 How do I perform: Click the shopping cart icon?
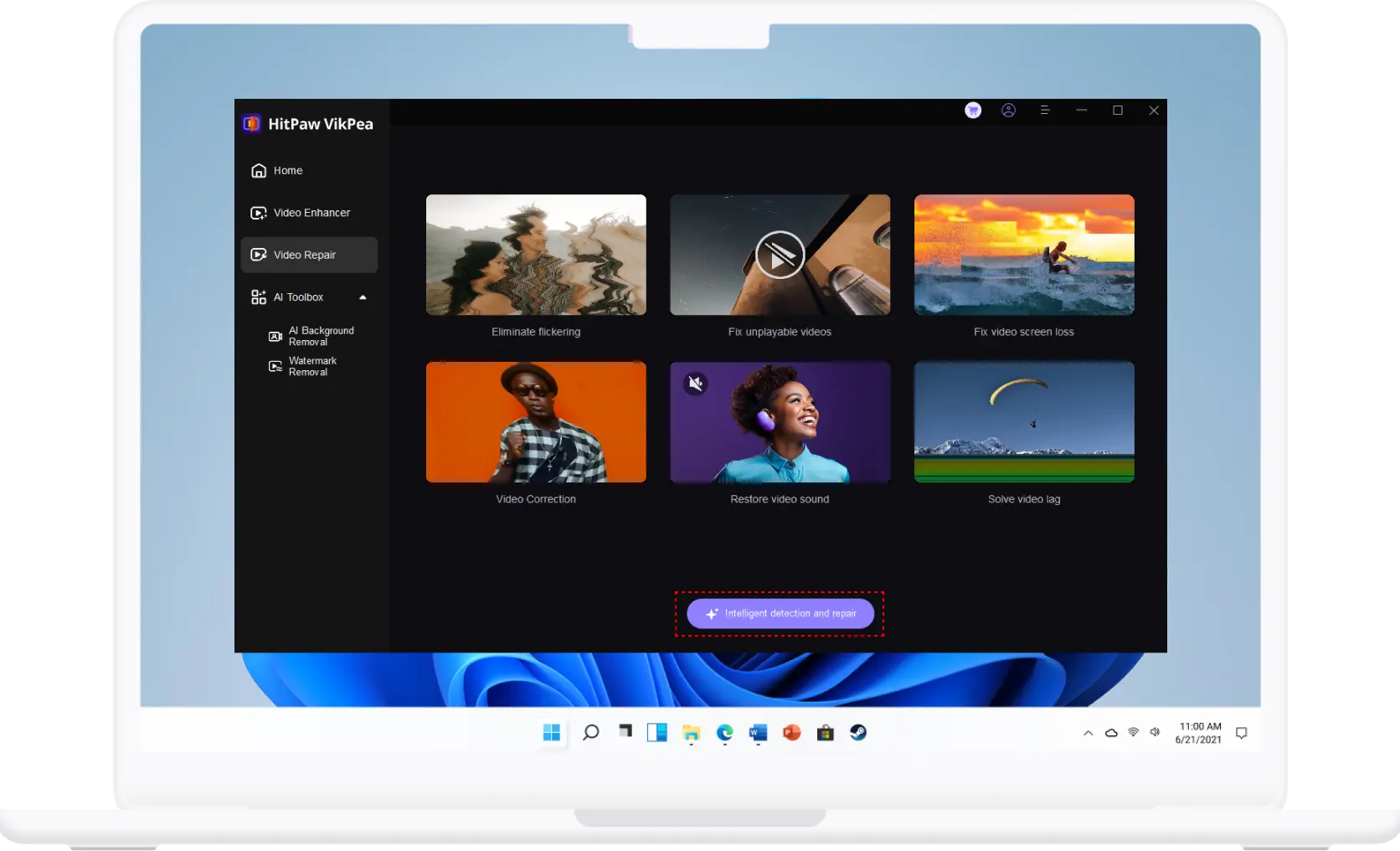point(973,111)
